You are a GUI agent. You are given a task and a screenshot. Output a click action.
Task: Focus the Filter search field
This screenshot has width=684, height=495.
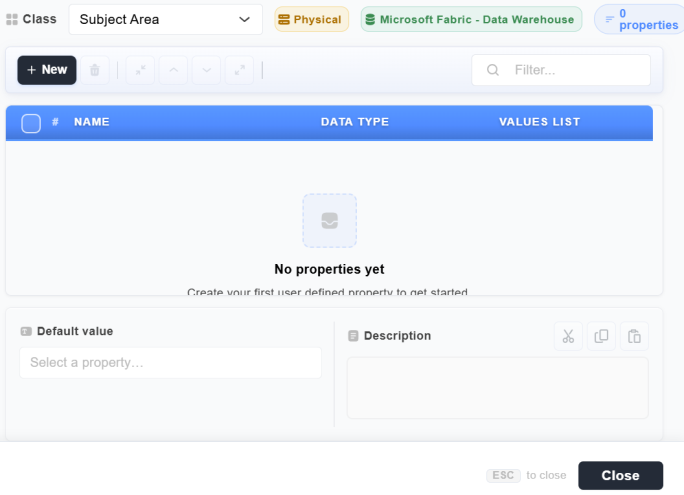pos(561,70)
